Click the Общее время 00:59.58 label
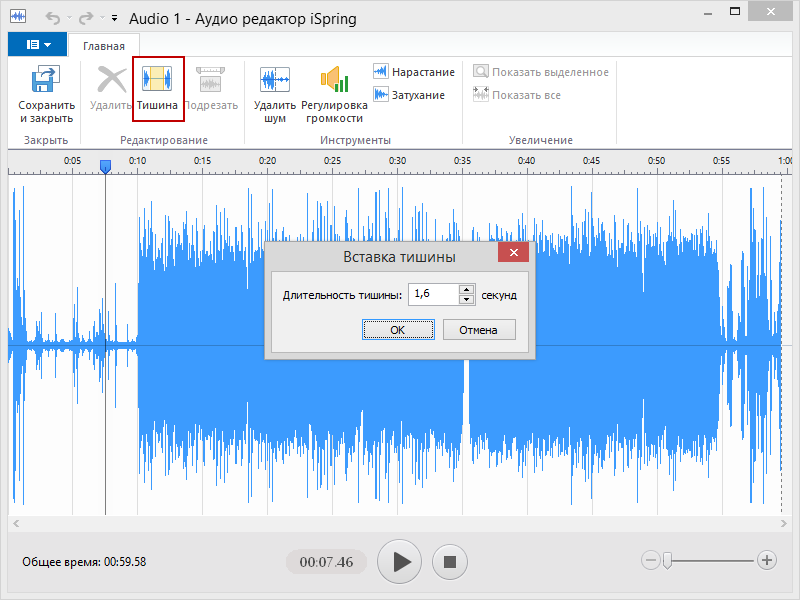Screen dimensions: 800x600 click(84, 562)
